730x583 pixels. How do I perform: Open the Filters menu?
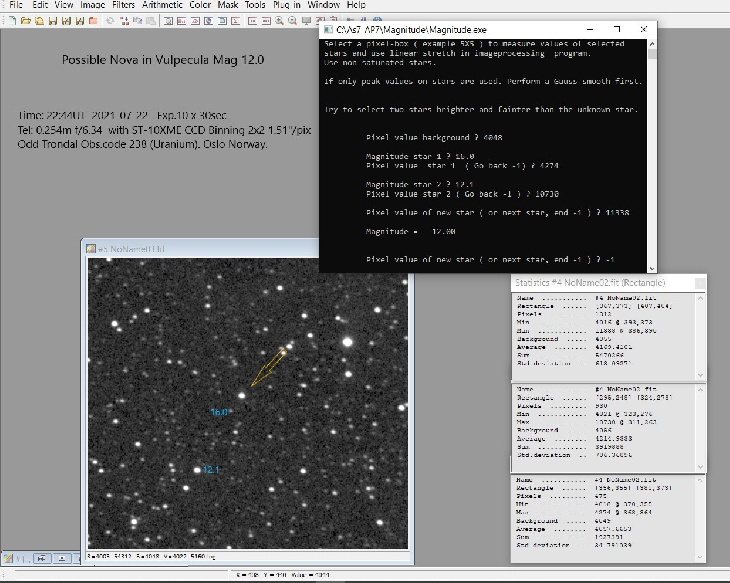pyautogui.click(x=123, y=5)
